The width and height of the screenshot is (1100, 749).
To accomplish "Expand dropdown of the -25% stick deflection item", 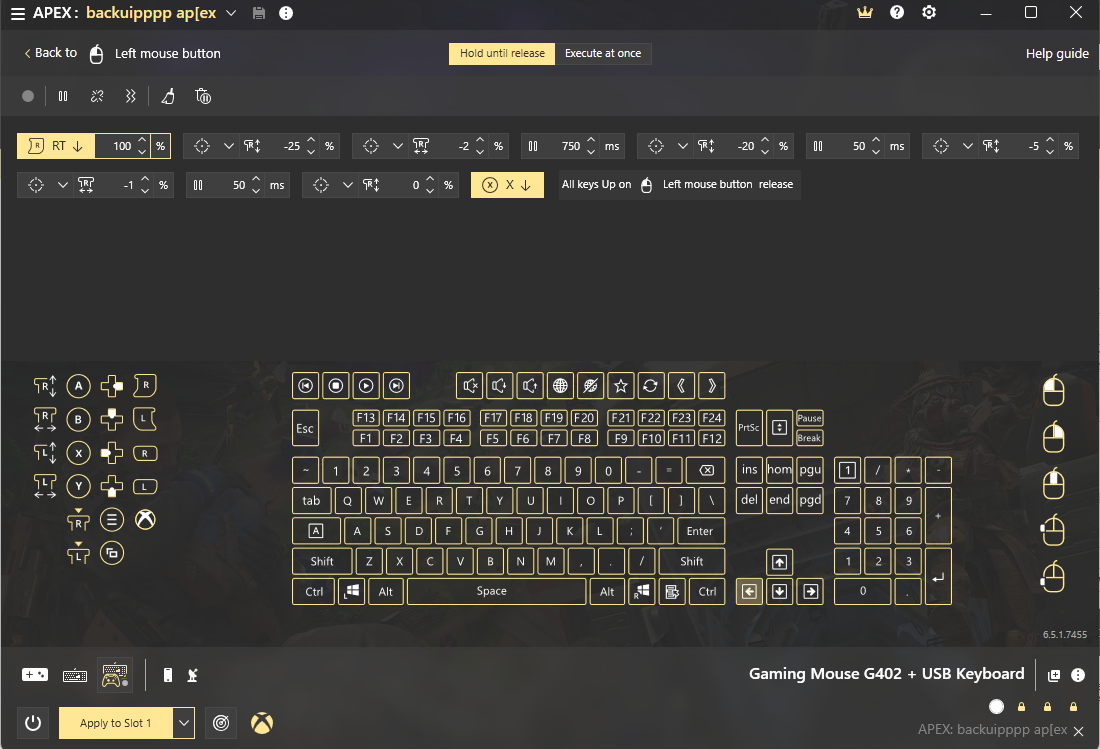I will 229,146.
